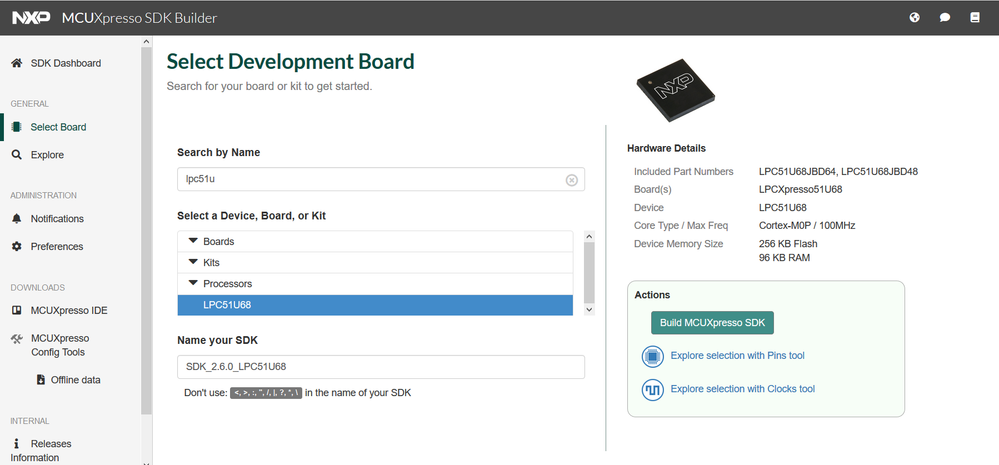This screenshot has width=999, height=465.
Task: Open the chat feedback icon
Action: click(x=944, y=18)
